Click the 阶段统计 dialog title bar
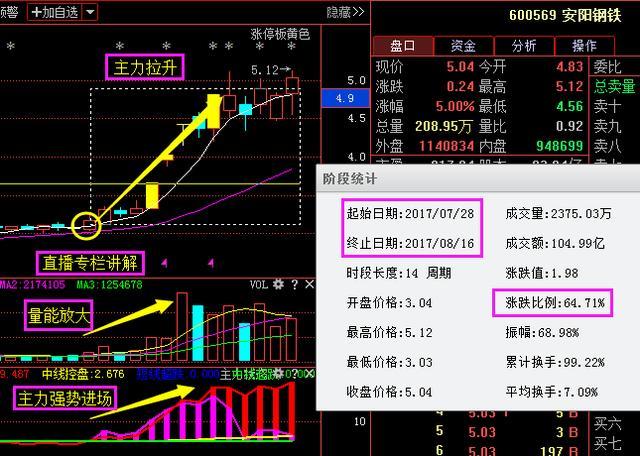Viewport: 640px width, 456px height. point(478,178)
